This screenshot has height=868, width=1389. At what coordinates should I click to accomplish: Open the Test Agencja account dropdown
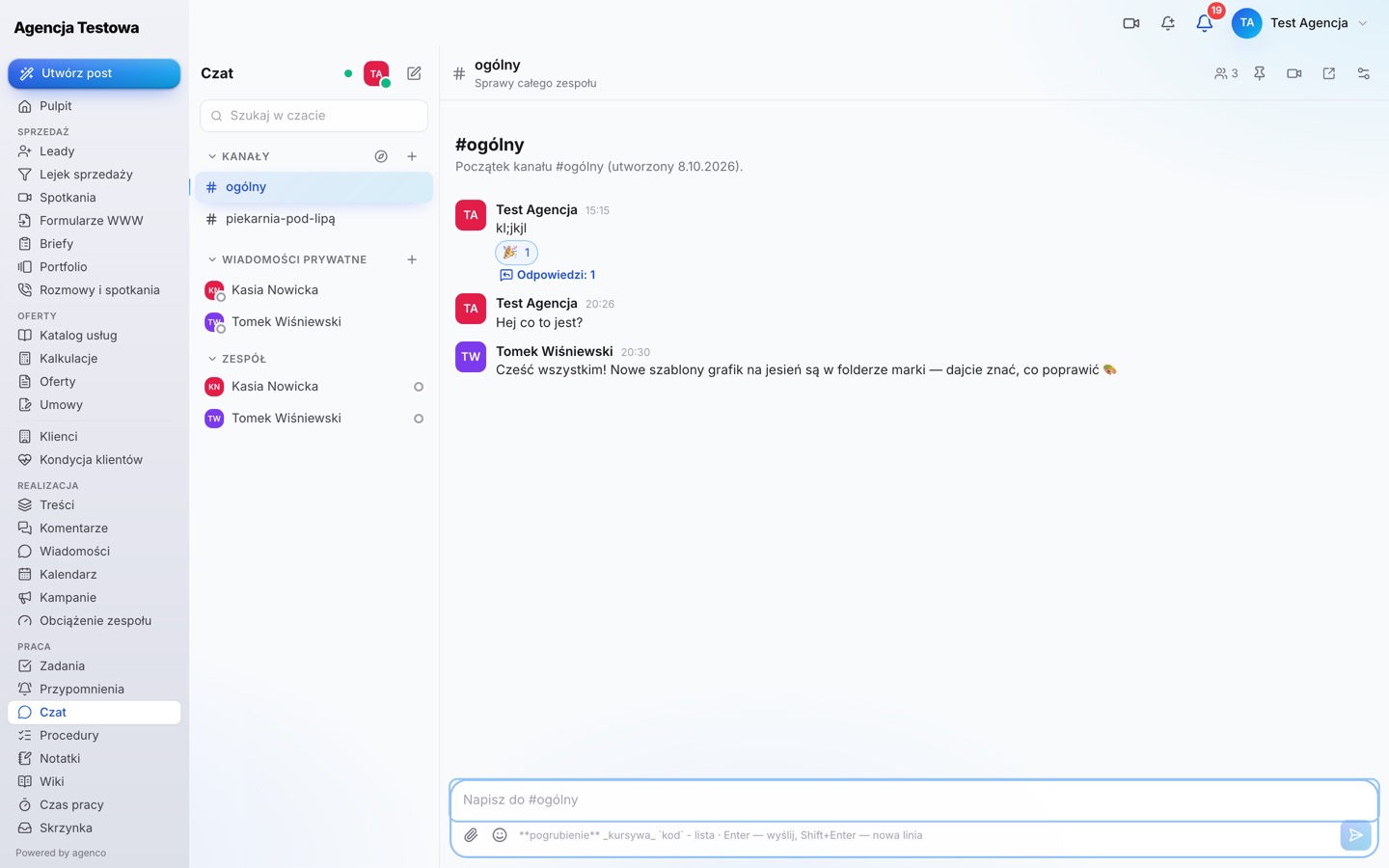1300,23
